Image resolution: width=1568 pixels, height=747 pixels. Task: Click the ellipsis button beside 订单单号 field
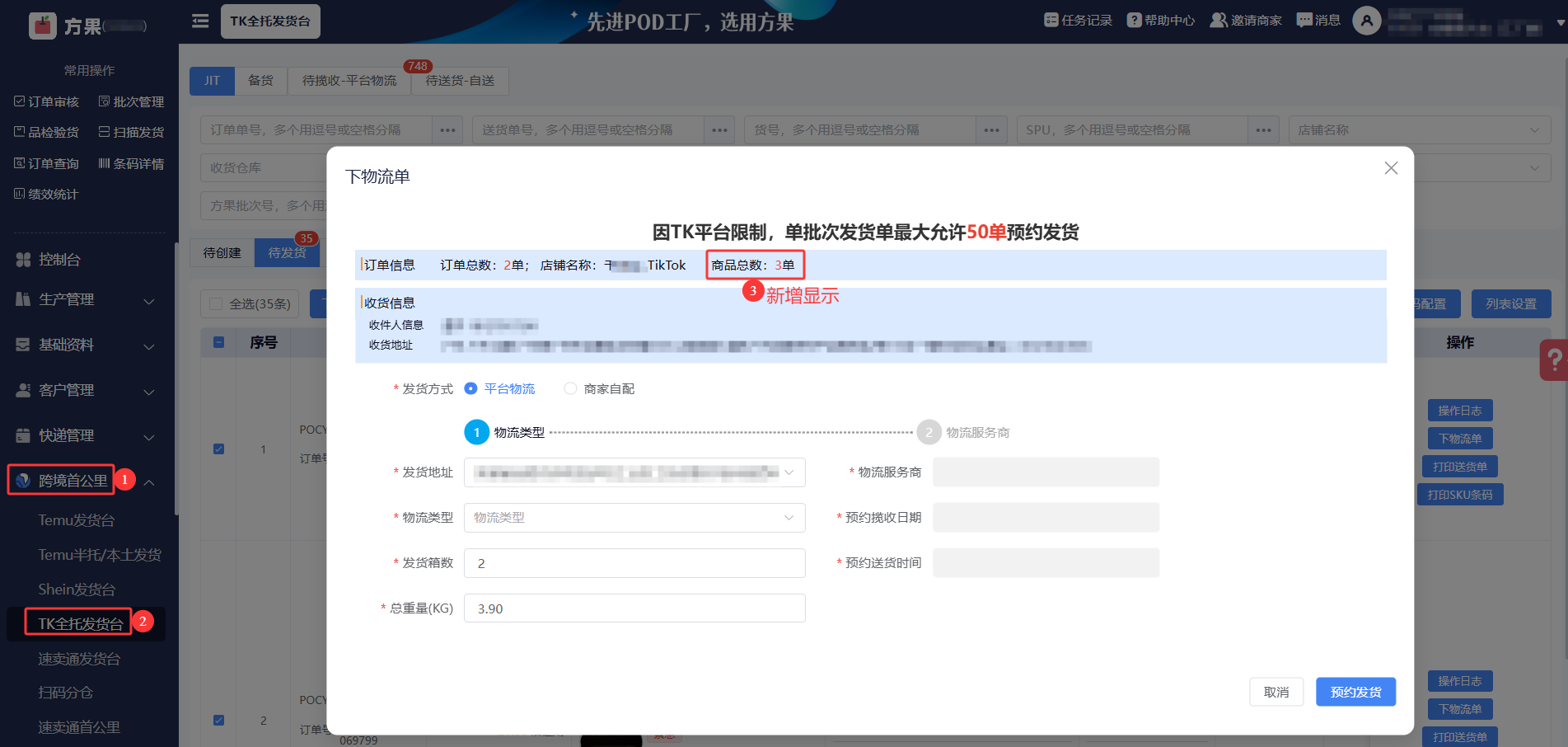(447, 130)
